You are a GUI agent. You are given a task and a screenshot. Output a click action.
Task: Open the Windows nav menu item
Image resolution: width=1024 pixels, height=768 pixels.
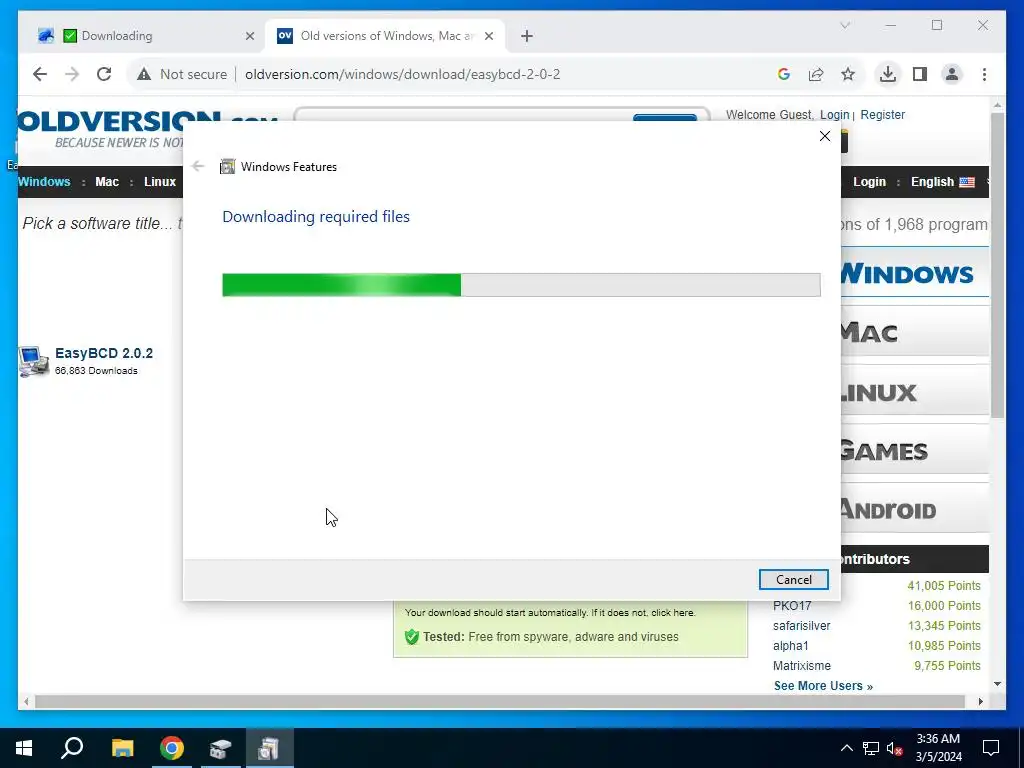(x=44, y=182)
